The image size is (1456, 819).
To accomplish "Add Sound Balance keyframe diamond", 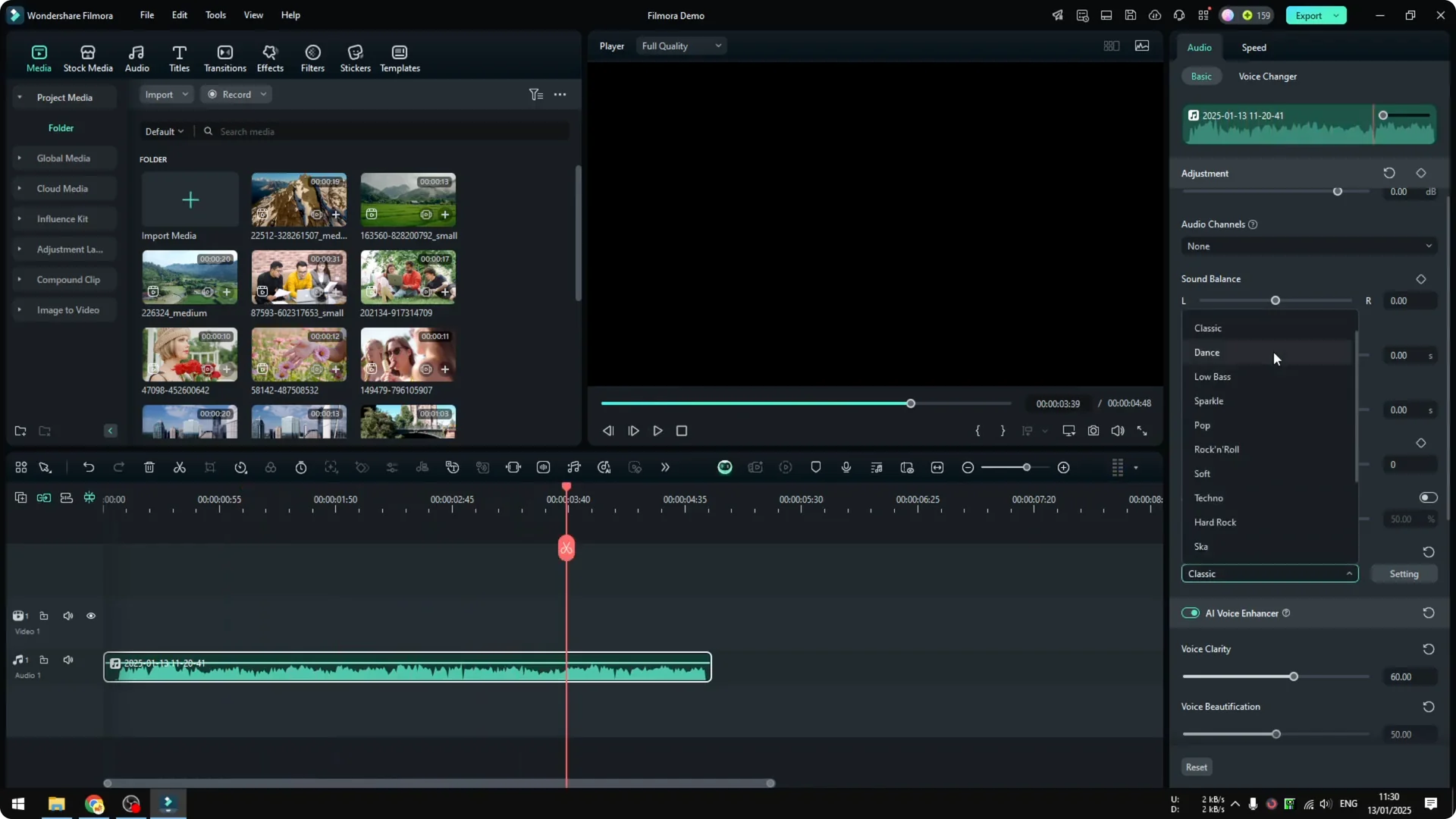I will [x=1421, y=279].
